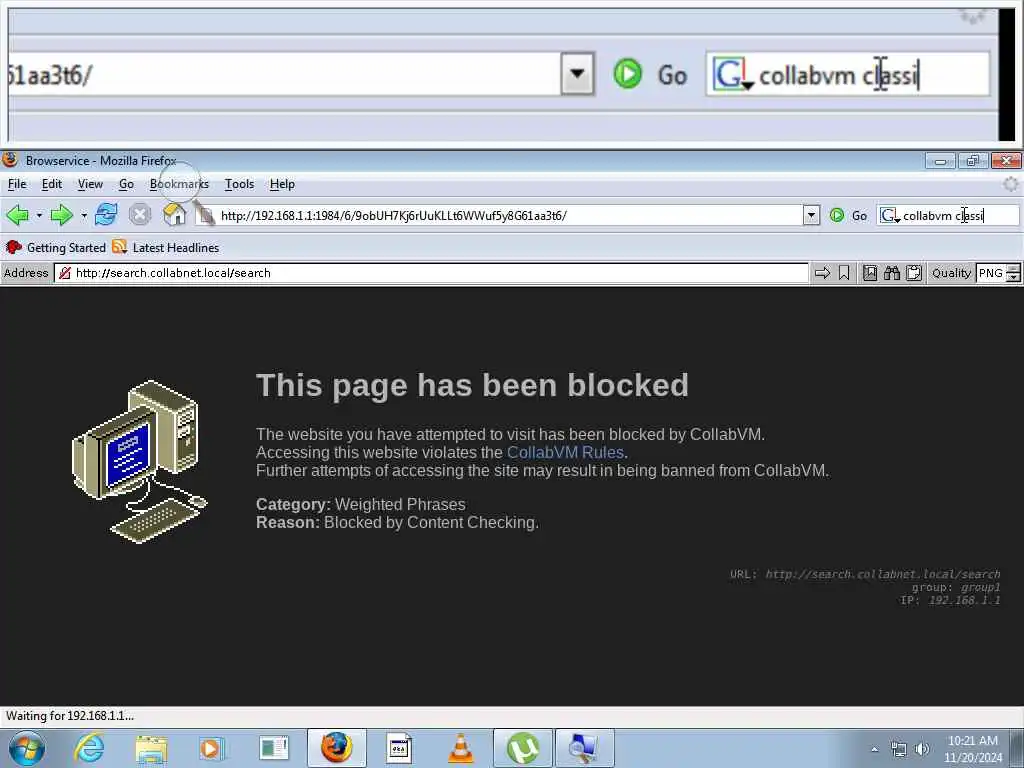Click the Browservice clipboard icon
The width and height of the screenshot is (1024, 768).
(914, 273)
